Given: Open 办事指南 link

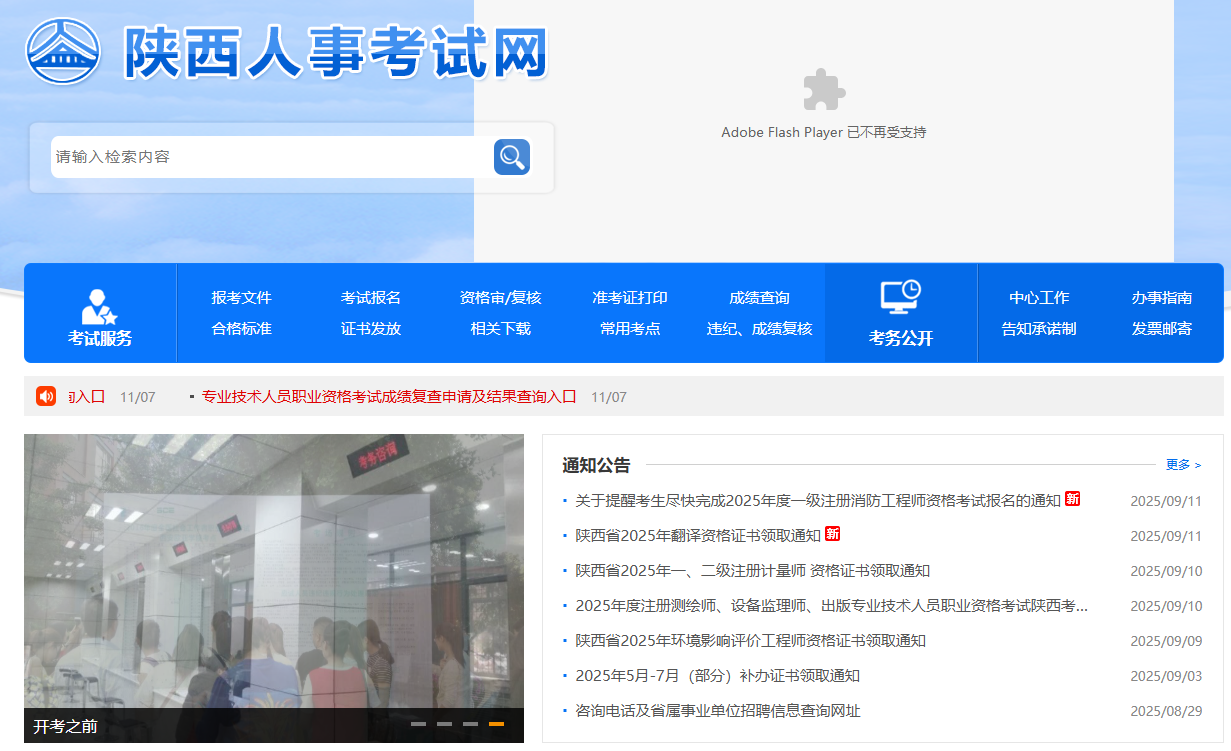Looking at the screenshot, I should tap(1162, 298).
